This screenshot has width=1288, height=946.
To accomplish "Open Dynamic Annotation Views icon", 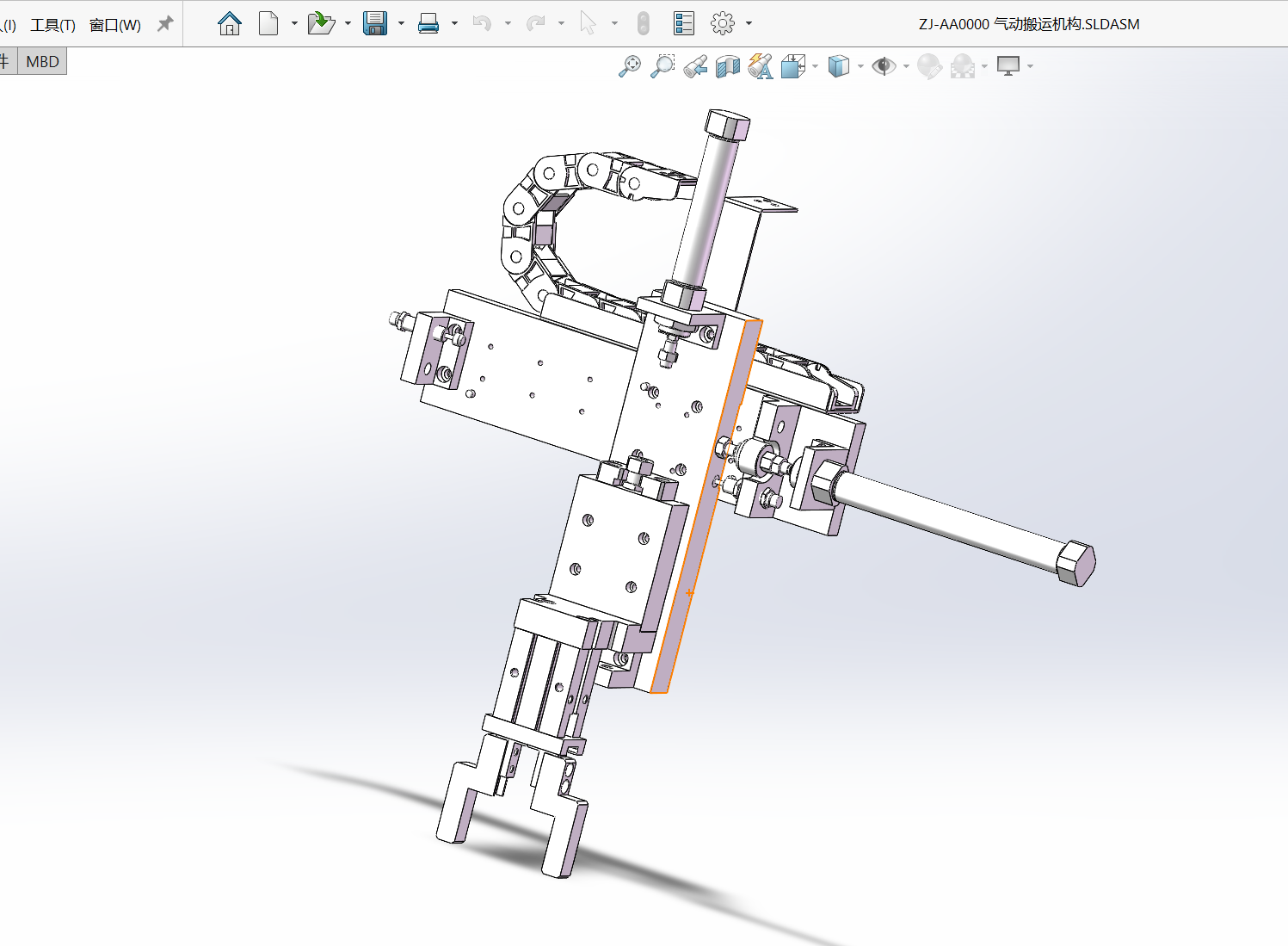I will tap(761, 66).
